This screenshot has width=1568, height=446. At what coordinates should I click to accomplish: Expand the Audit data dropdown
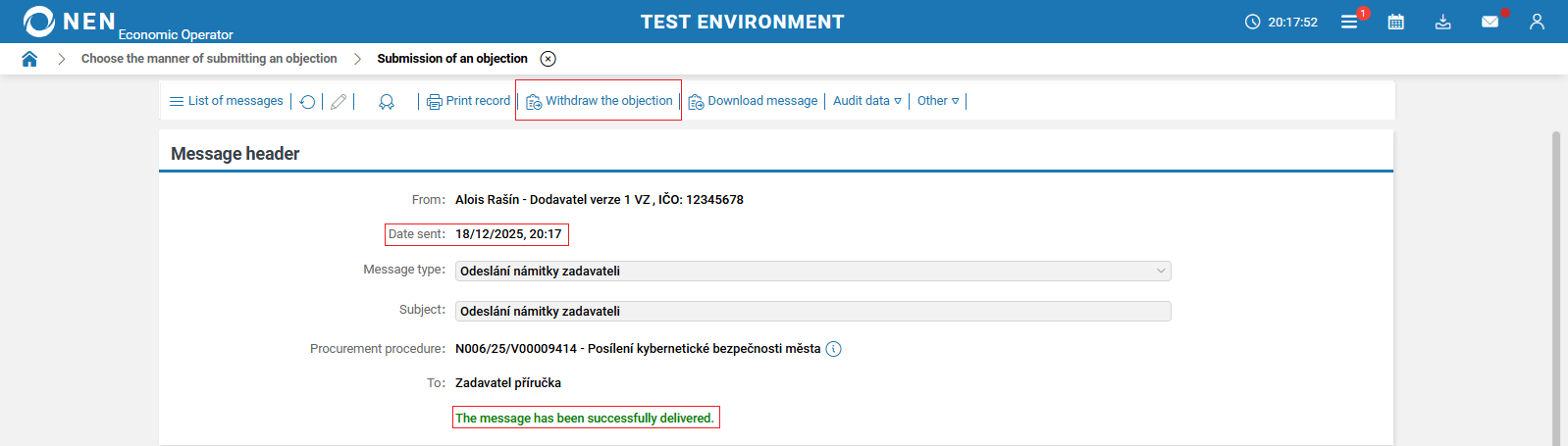pos(866,101)
